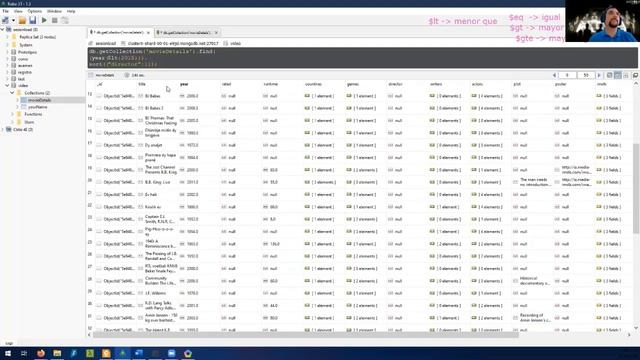Click scroll-down arrow of the vertical scrollbar
This screenshot has width=640, height=360.
(636, 328)
